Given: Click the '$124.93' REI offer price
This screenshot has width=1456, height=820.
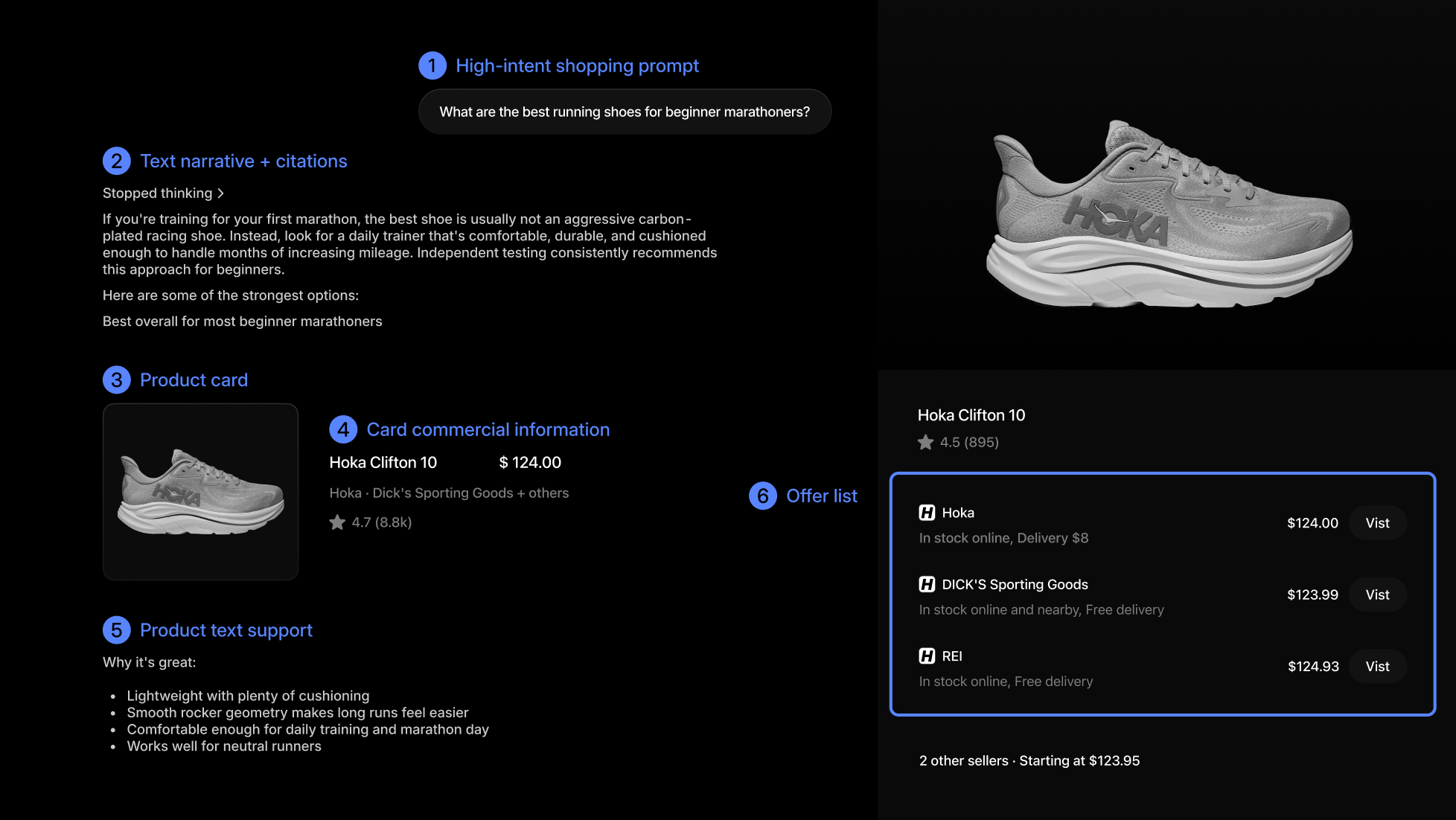Looking at the screenshot, I should [x=1313, y=667].
